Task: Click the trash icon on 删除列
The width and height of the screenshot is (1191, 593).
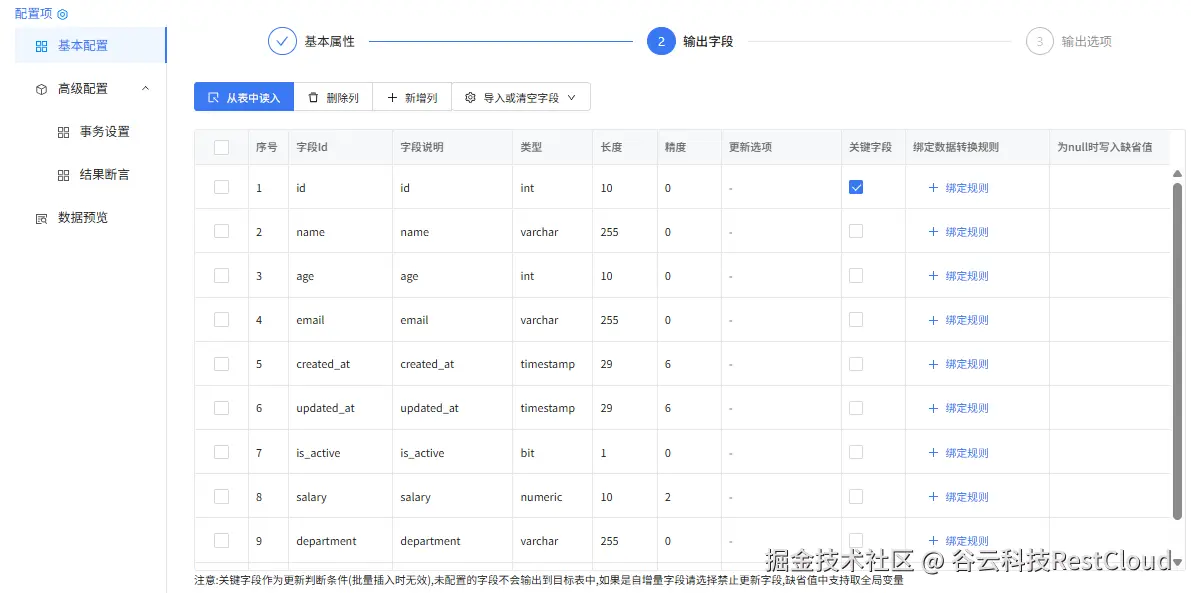Action: click(x=313, y=97)
